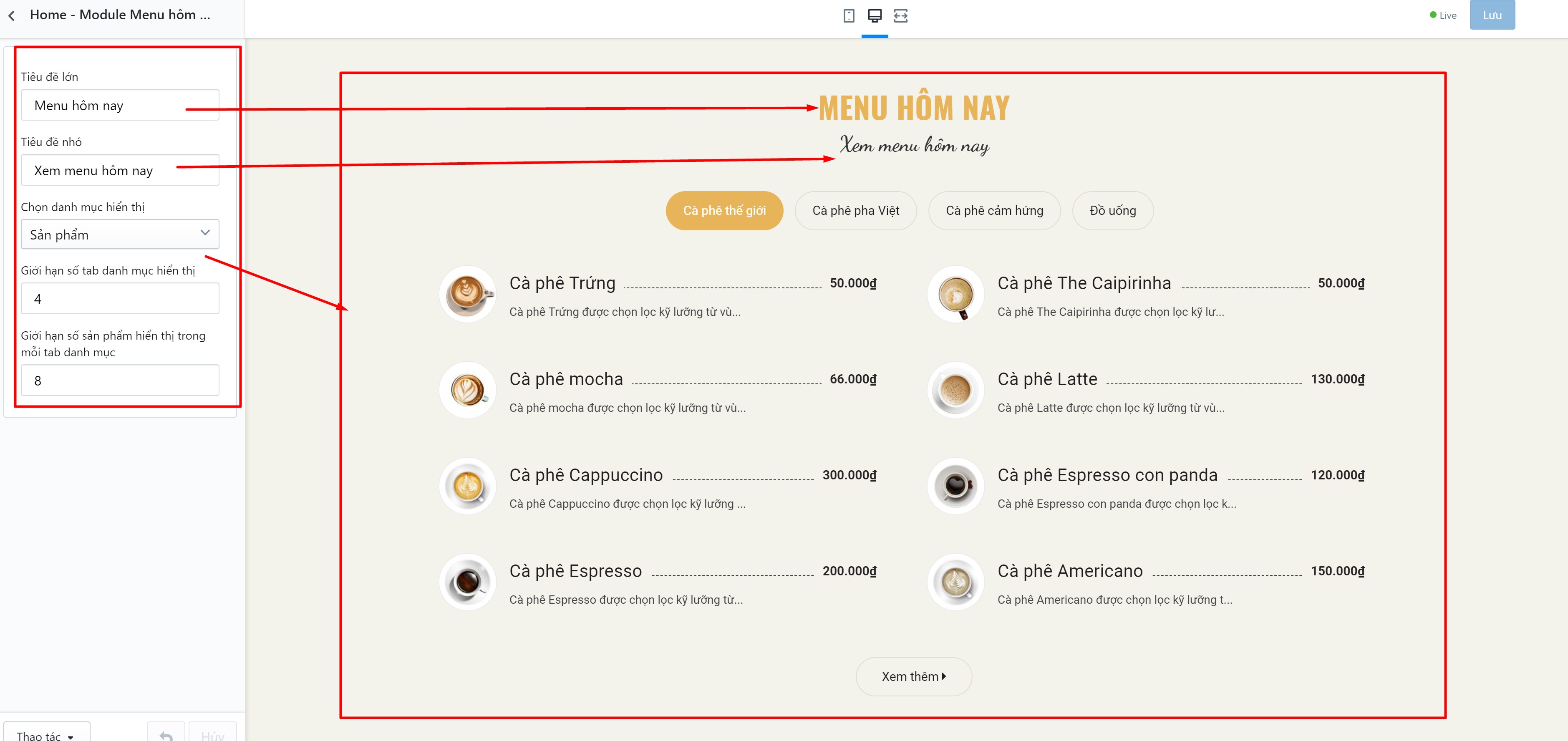Switch to mobile preview icon
The image size is (1568, 741).
click(849, 16)
